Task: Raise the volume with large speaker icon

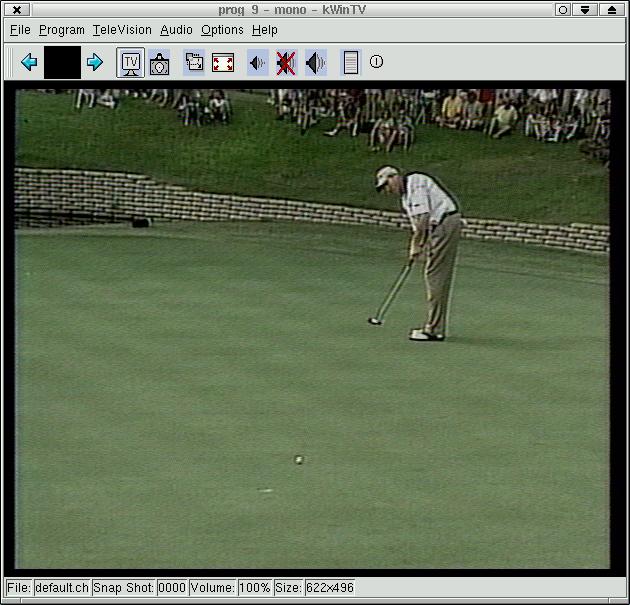Action: coord(316,63)
